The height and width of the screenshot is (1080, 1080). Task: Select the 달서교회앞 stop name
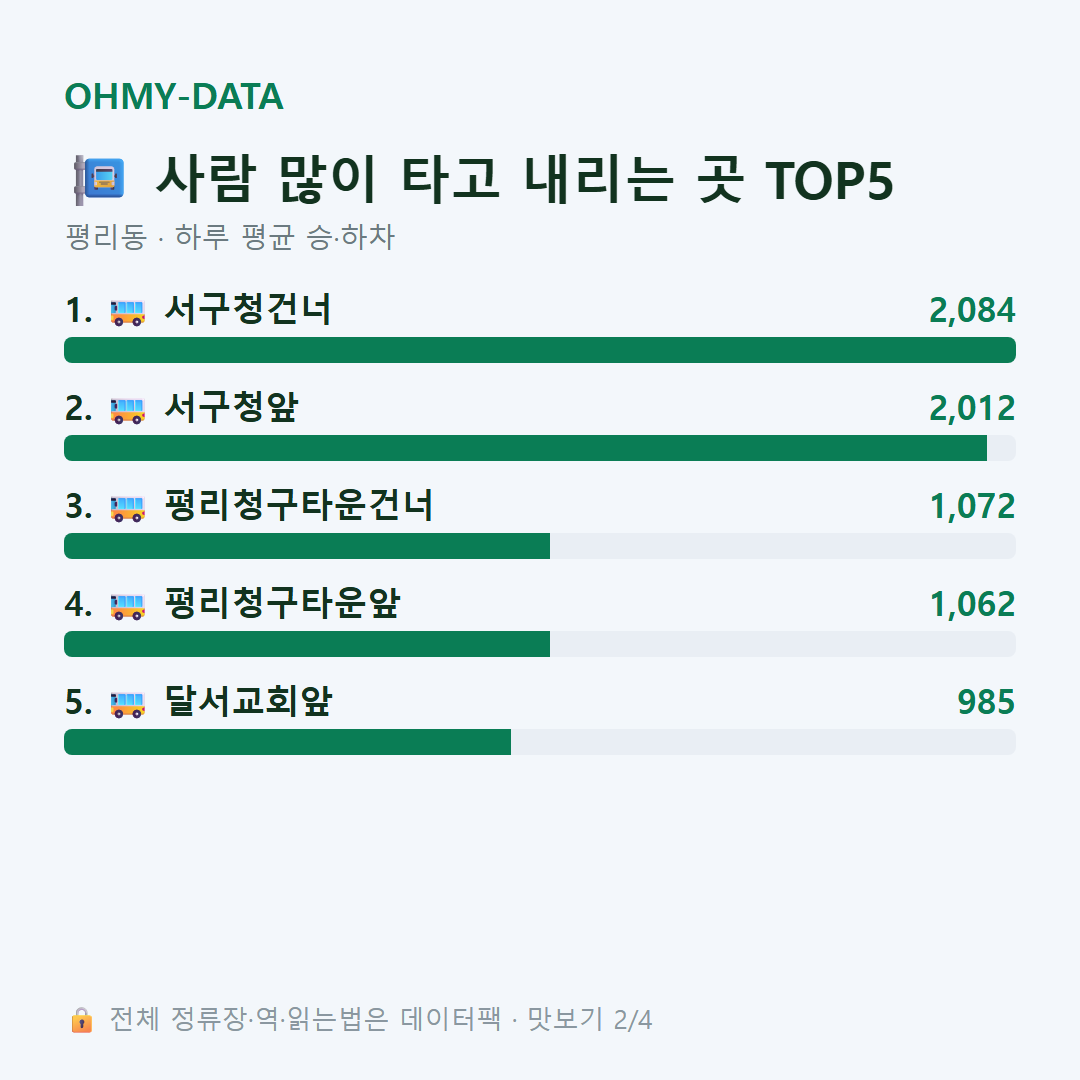pyautogui.click(x=248, y=701)
